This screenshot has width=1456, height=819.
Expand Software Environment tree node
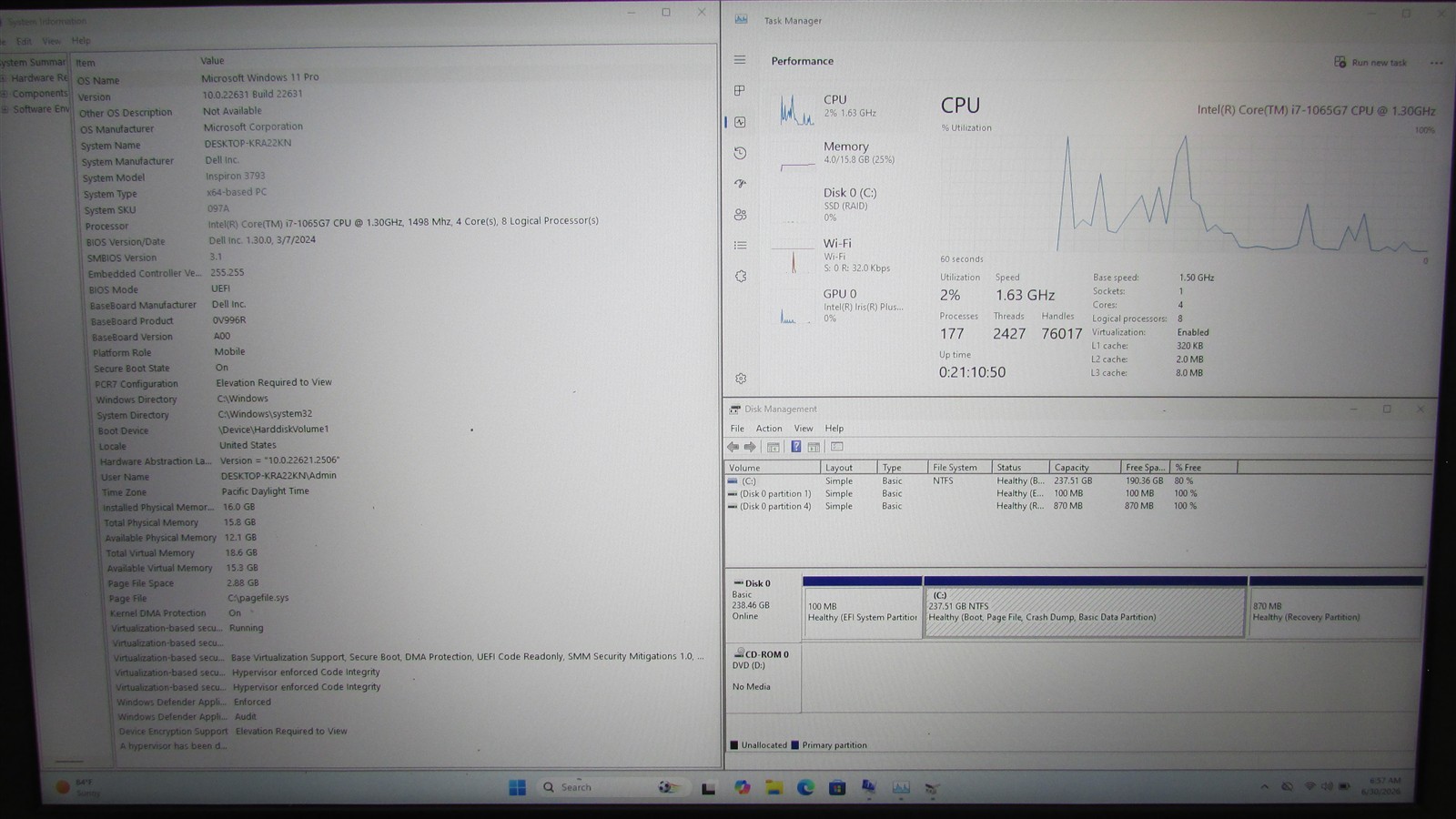pos(5,109)
